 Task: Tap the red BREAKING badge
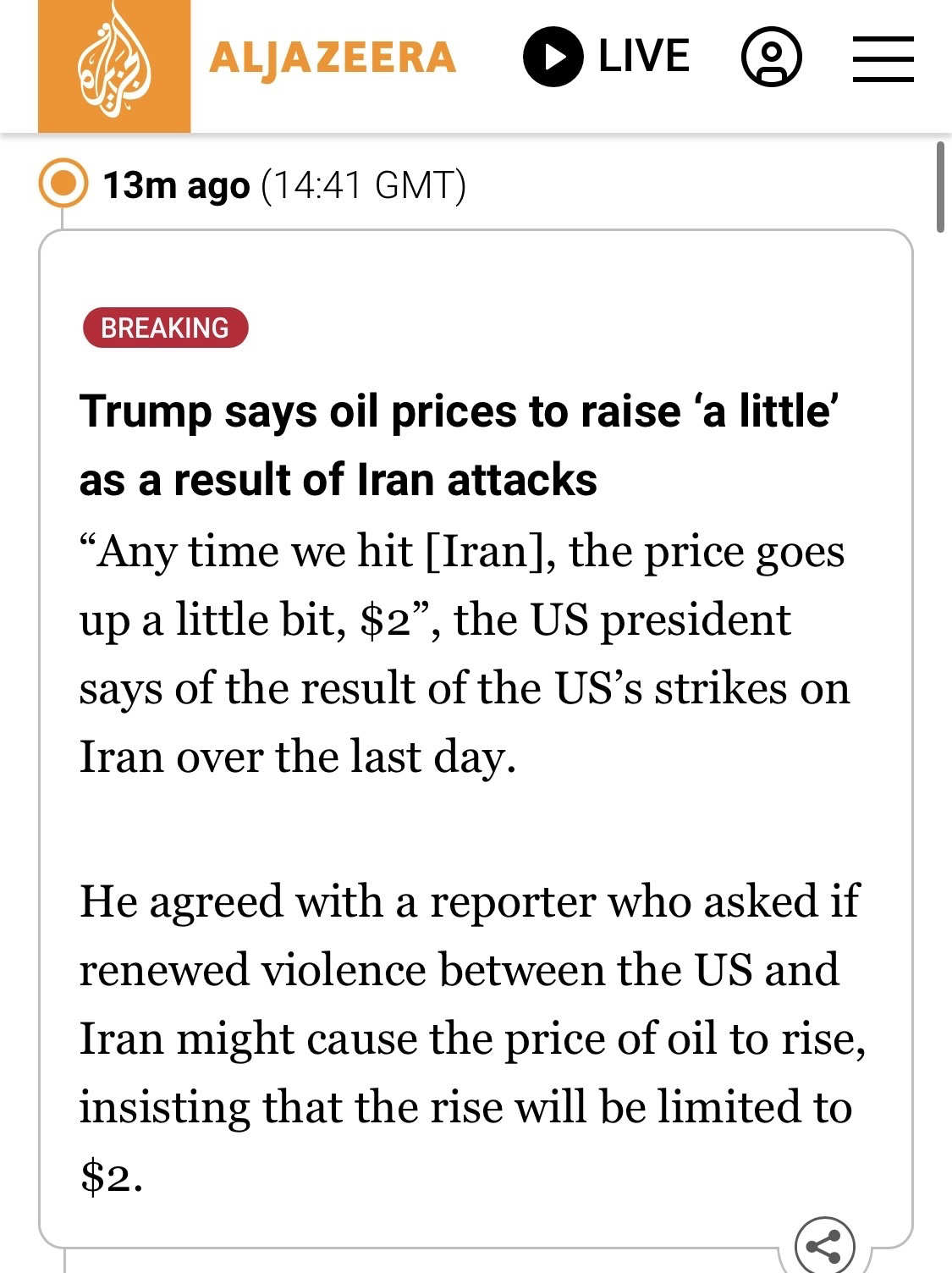(166, 328)
